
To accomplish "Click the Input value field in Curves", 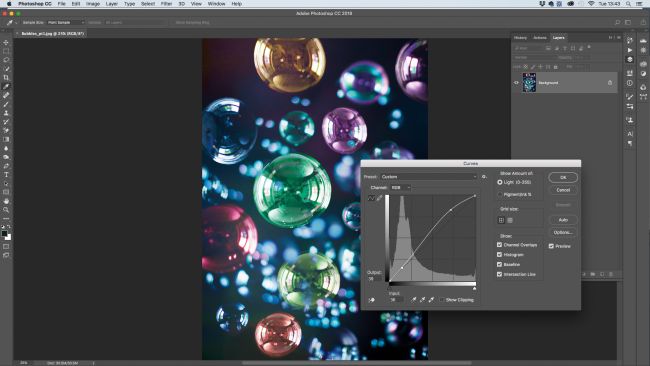I will (395, 299).
